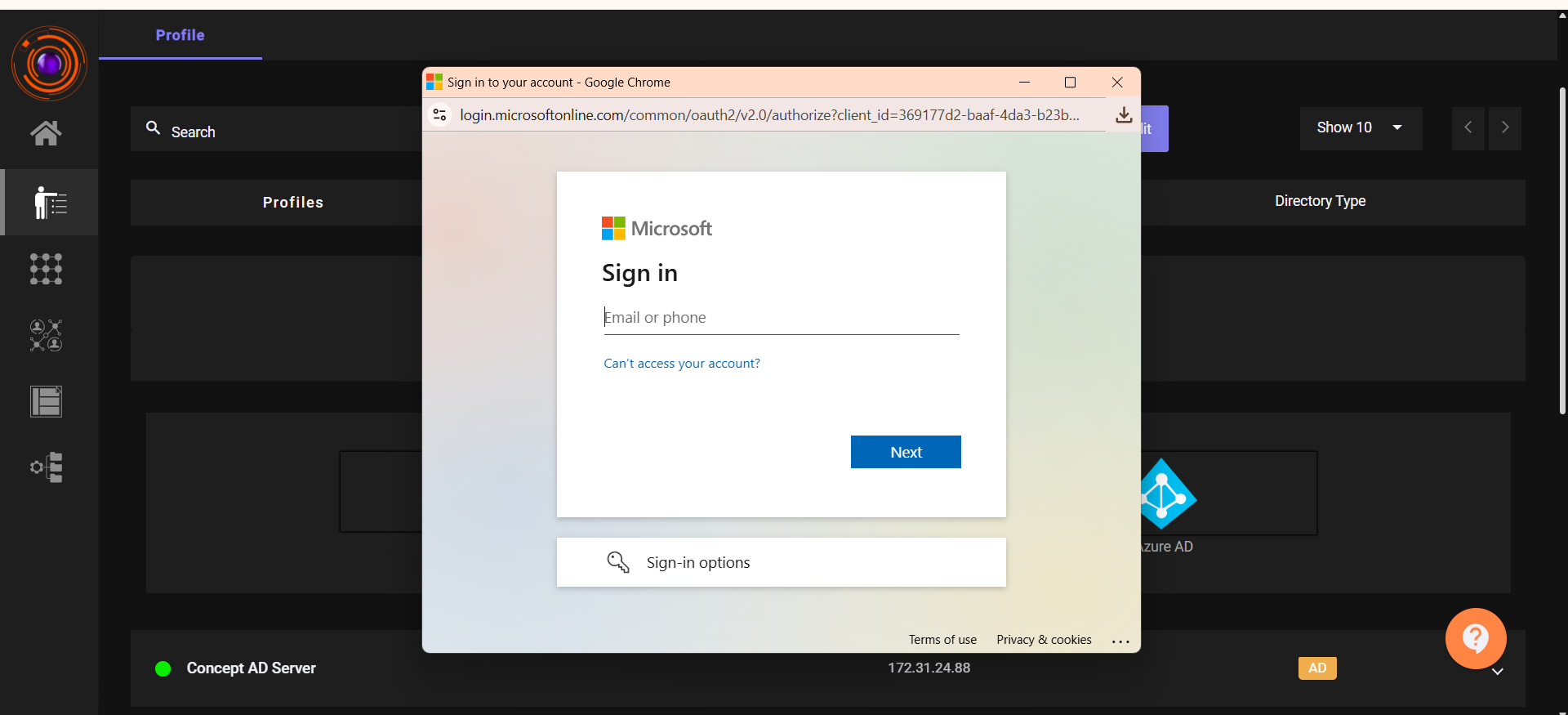
Task: Go to next page arrow
Action: tap(1505, 127)
